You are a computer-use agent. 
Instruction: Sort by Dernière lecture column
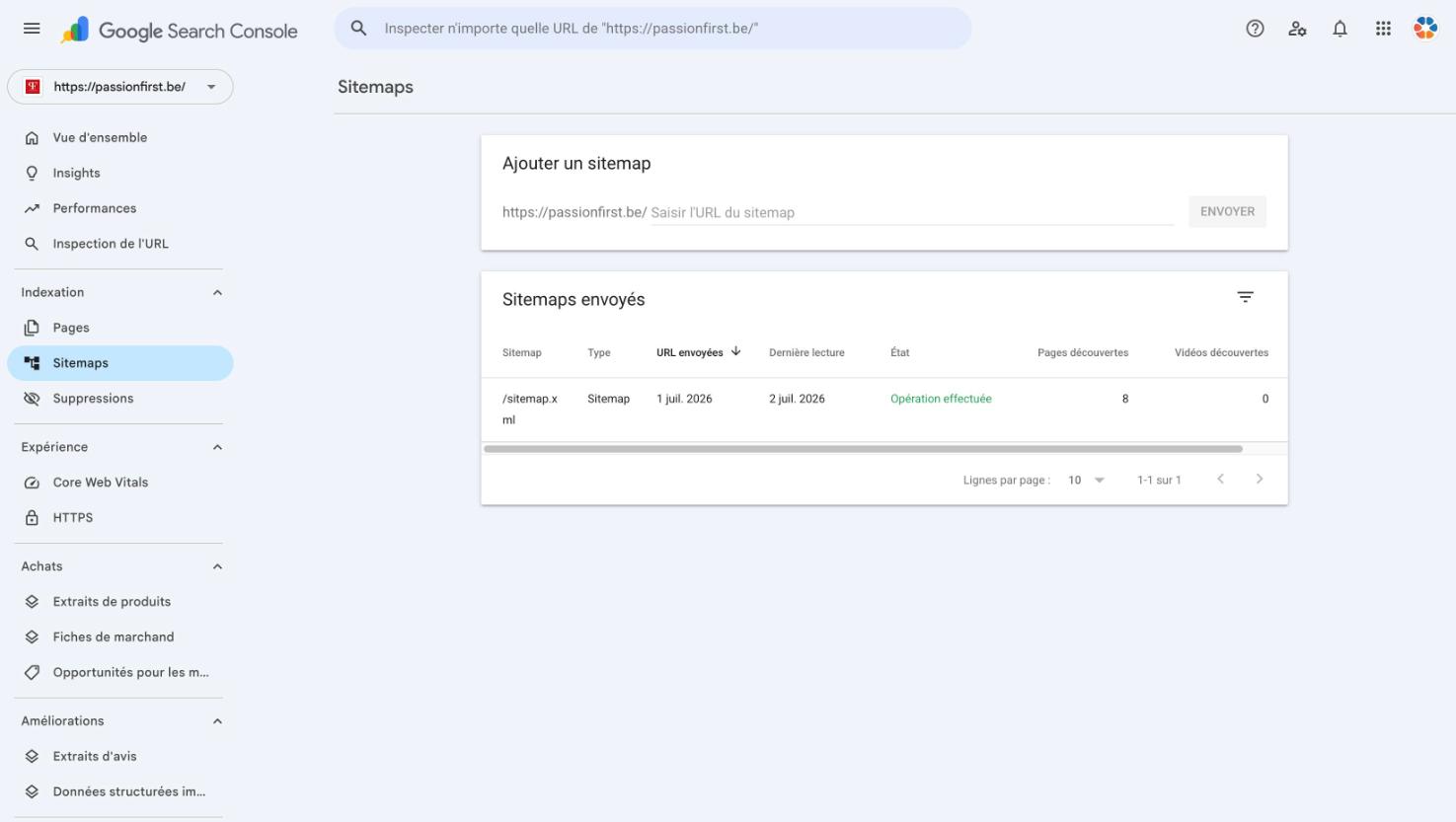click(806, 352)
